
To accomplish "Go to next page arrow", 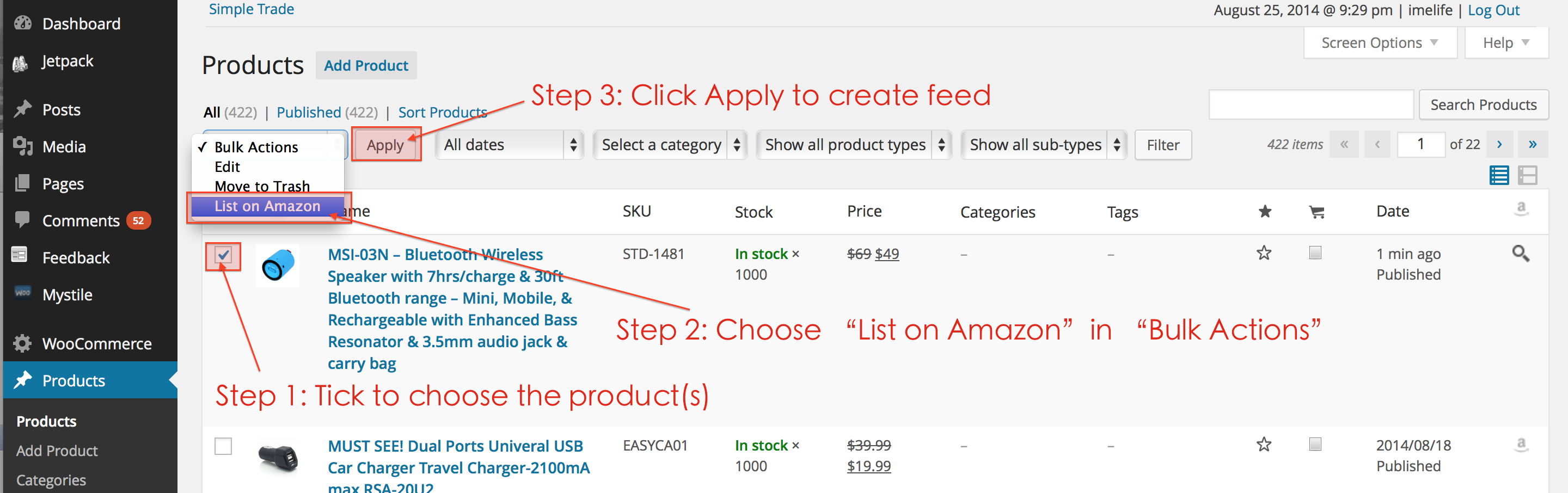I will pyautogui.click(x=1499, y=144).
